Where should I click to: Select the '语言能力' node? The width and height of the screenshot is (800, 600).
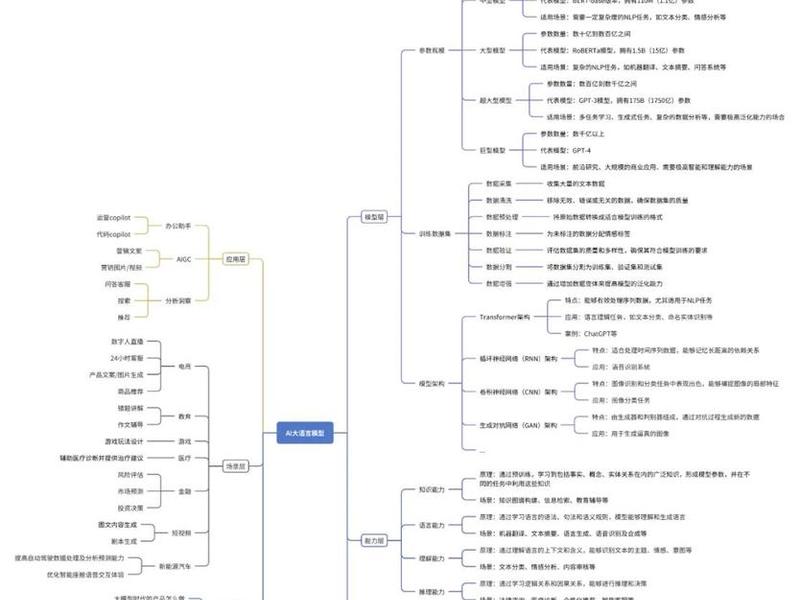[x=432, y=525]
